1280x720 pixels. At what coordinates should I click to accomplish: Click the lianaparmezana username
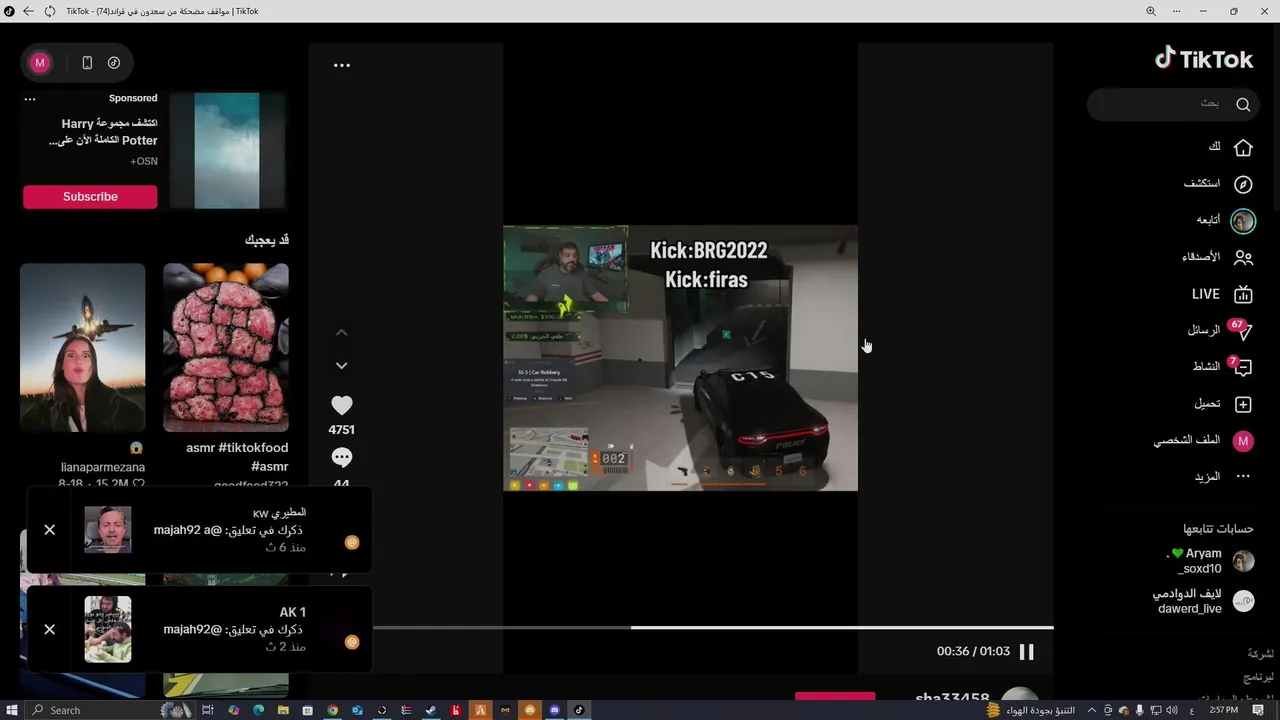[103, 467]
